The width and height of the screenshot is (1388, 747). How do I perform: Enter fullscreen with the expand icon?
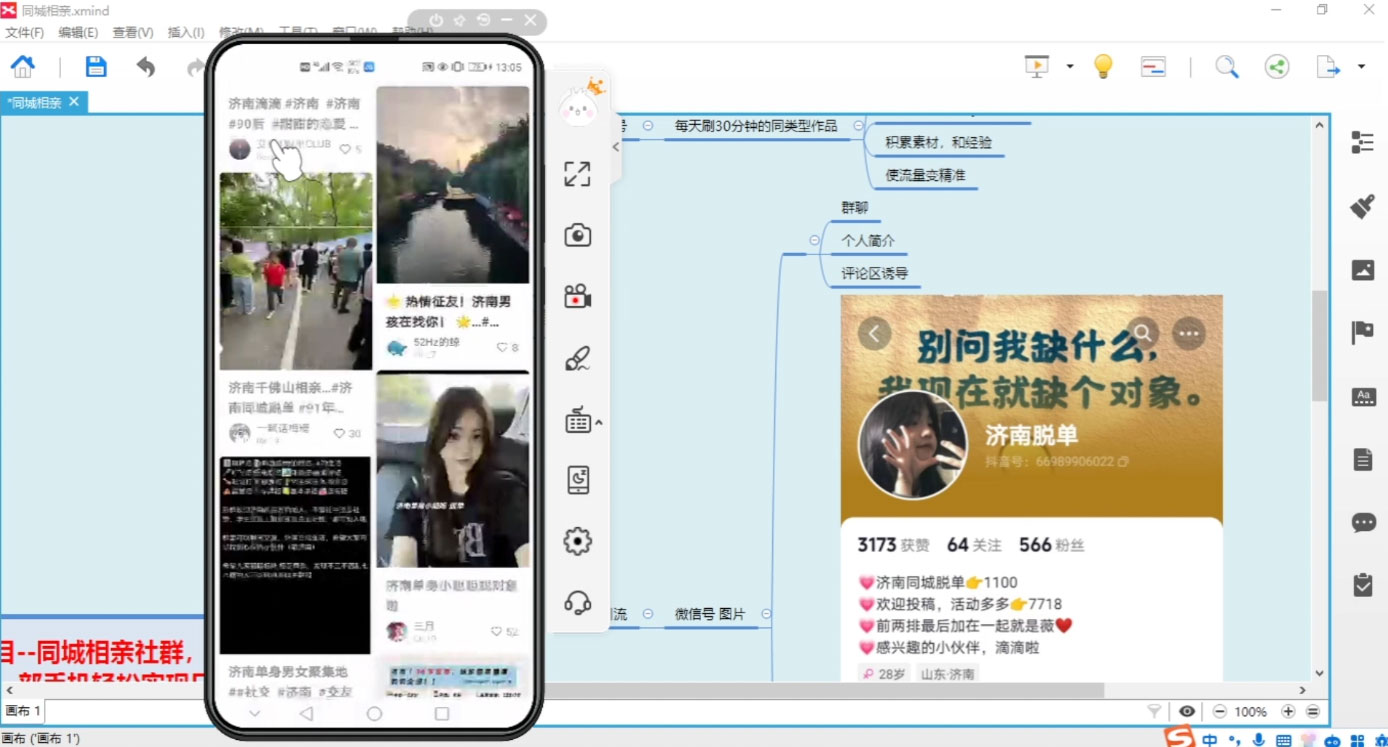(577, 173)
